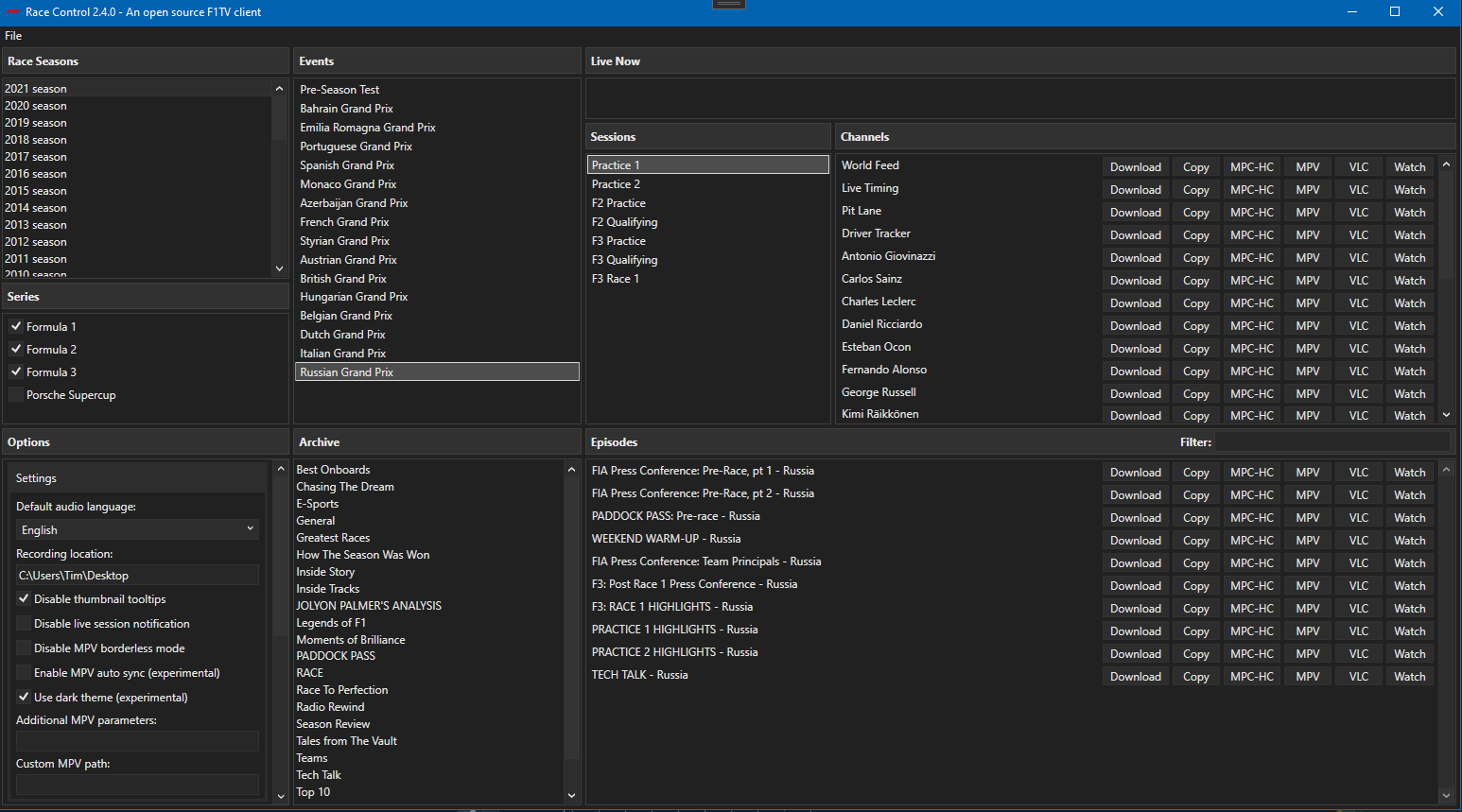1462x812 pixels.
Task: Select Italian Grand Prix event
Action: click(437, 354)
